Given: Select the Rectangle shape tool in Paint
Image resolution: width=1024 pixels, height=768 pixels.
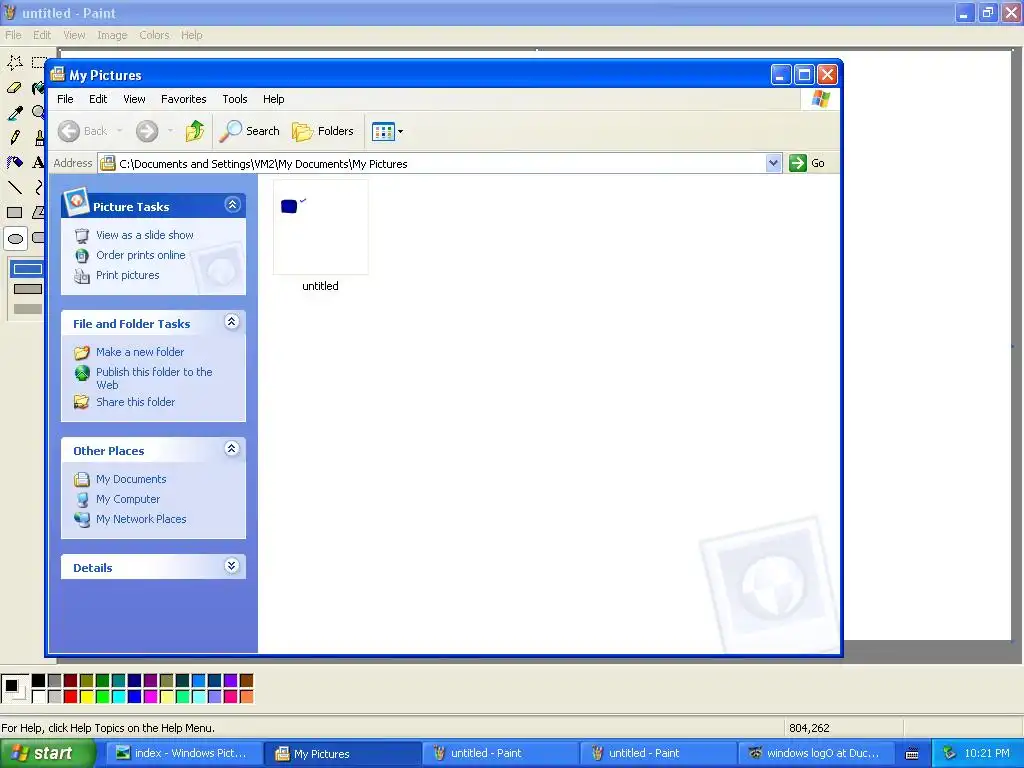Looking at the screenshot, I should pos(15,212).
